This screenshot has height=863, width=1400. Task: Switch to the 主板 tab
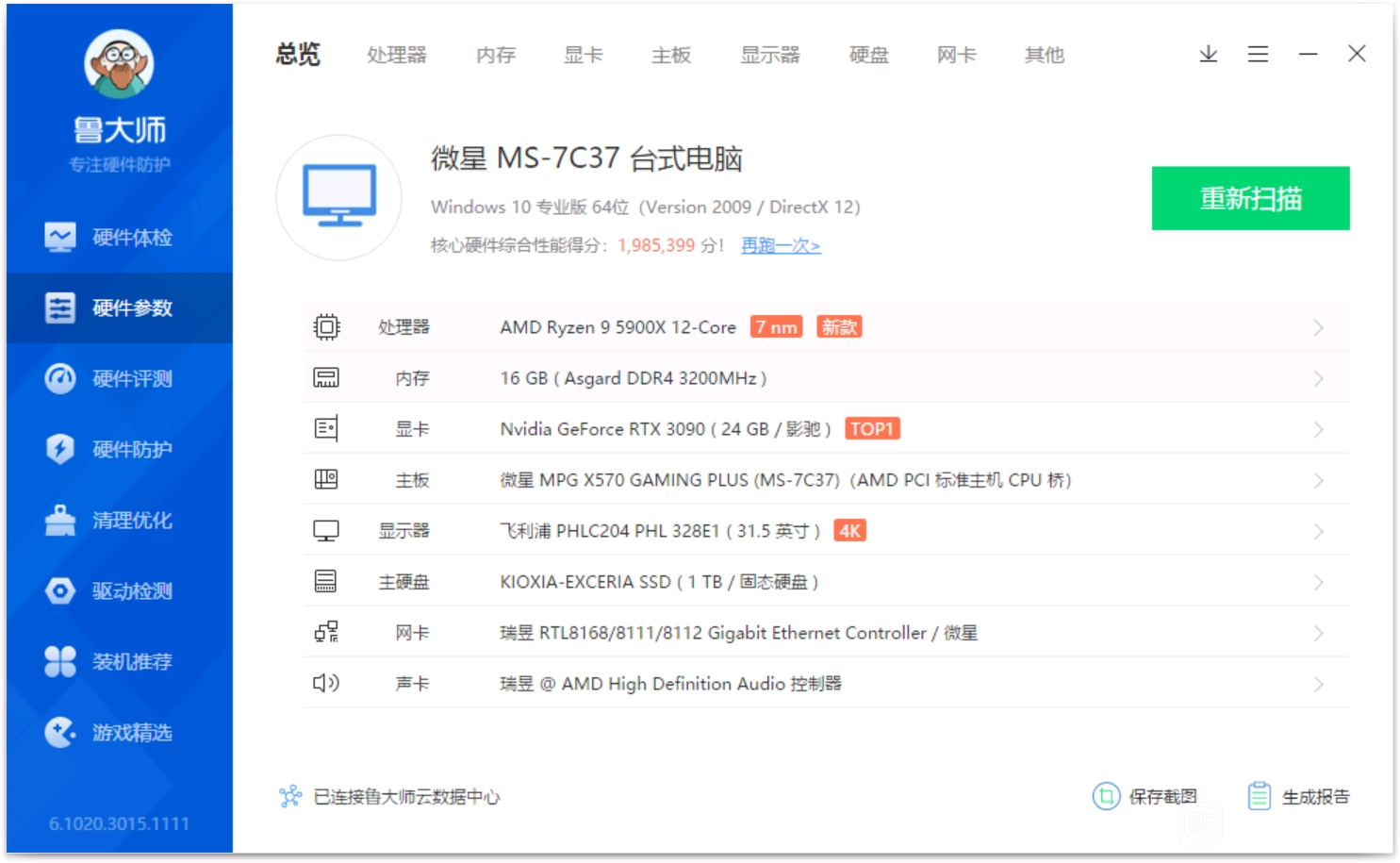pyautogui.click(x=671, y=55)
